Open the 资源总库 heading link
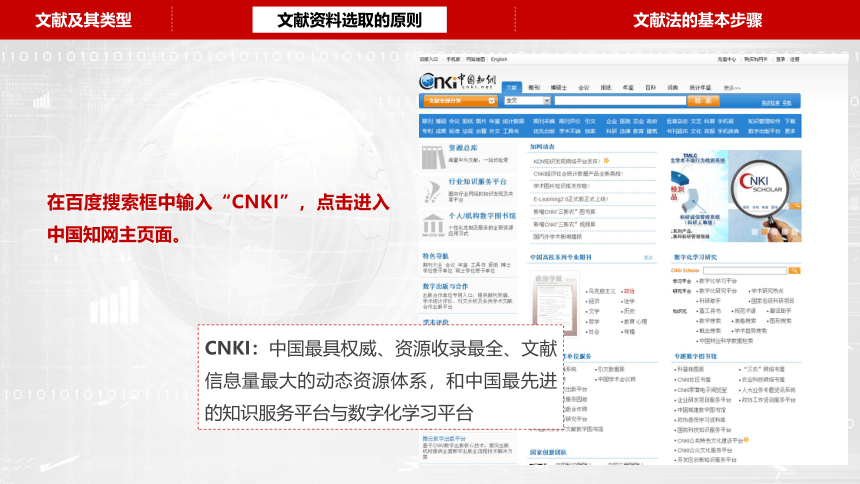Screen dimensions: 860x484 pyautogui.click(x=463, y=148)
